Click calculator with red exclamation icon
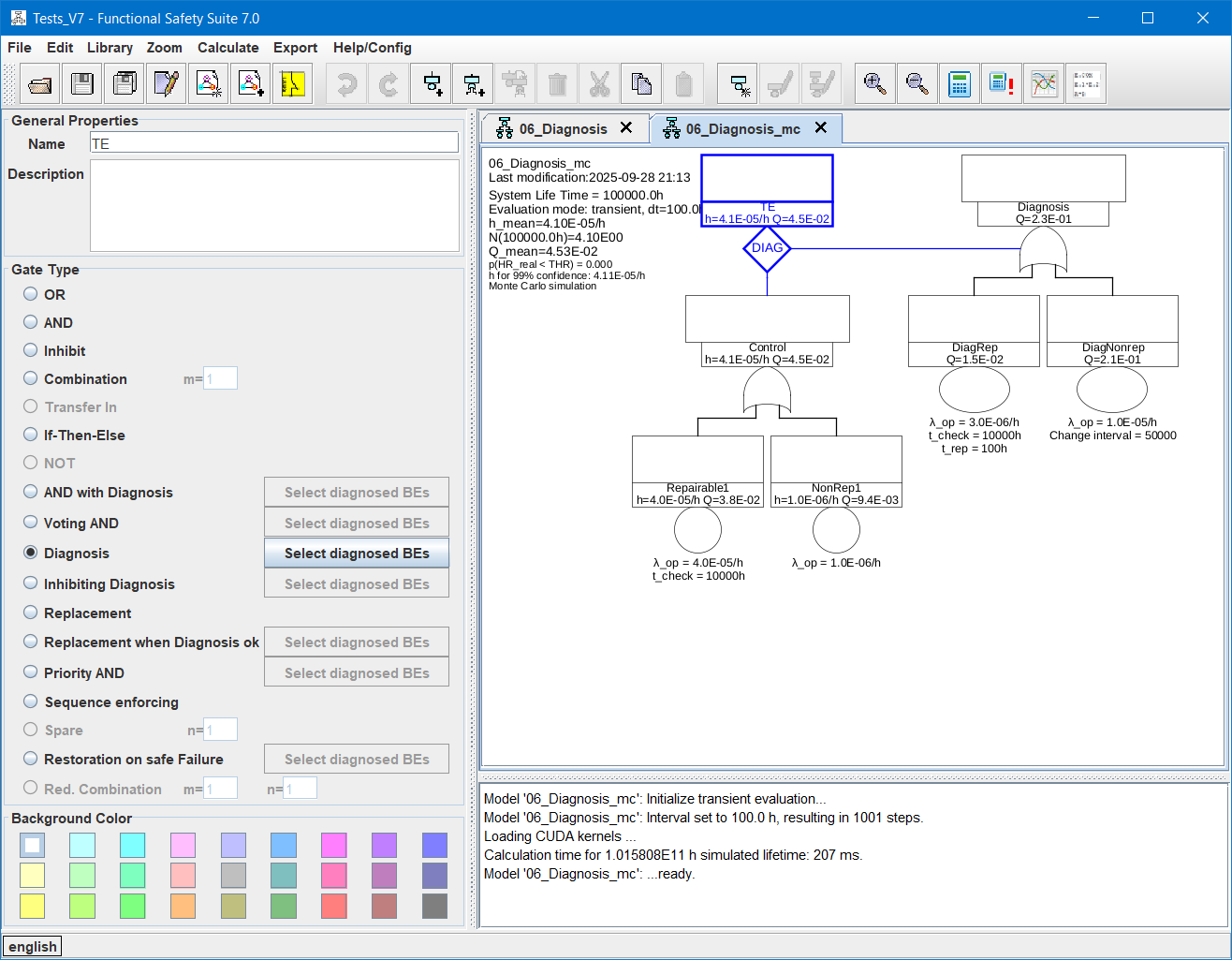The width and height of the screenshot is (1232, 960). tap(1002, 84)
